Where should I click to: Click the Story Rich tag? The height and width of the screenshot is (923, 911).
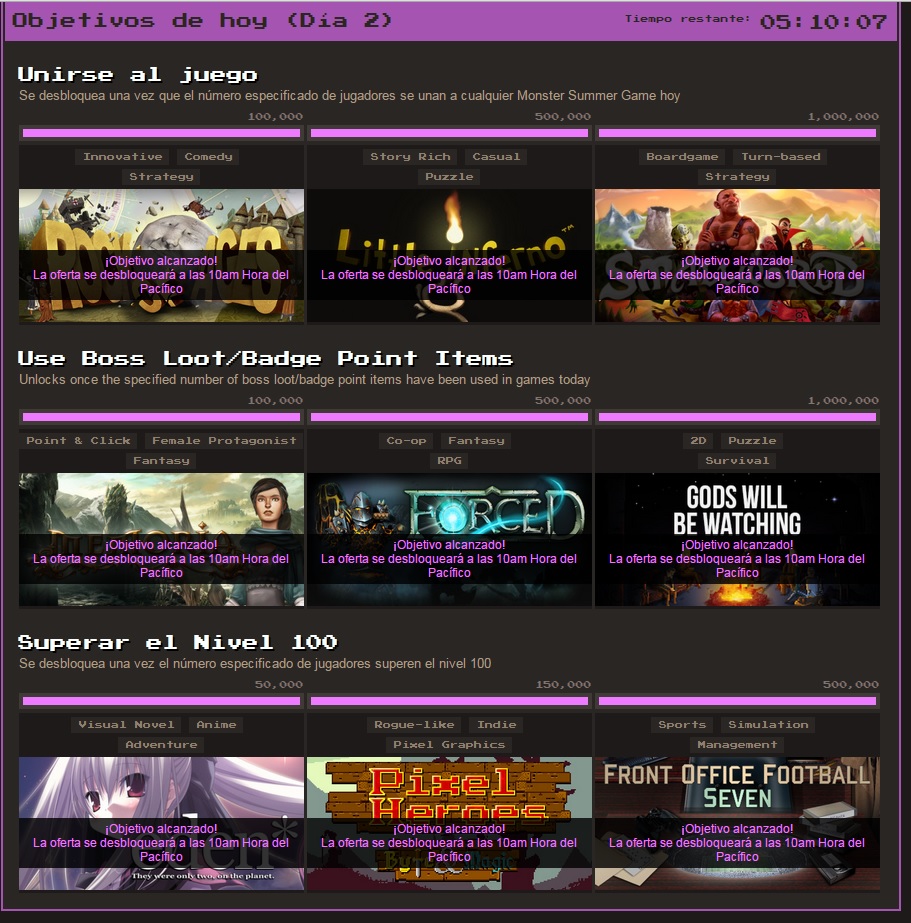pyautogui.click(x=410, y=157)
